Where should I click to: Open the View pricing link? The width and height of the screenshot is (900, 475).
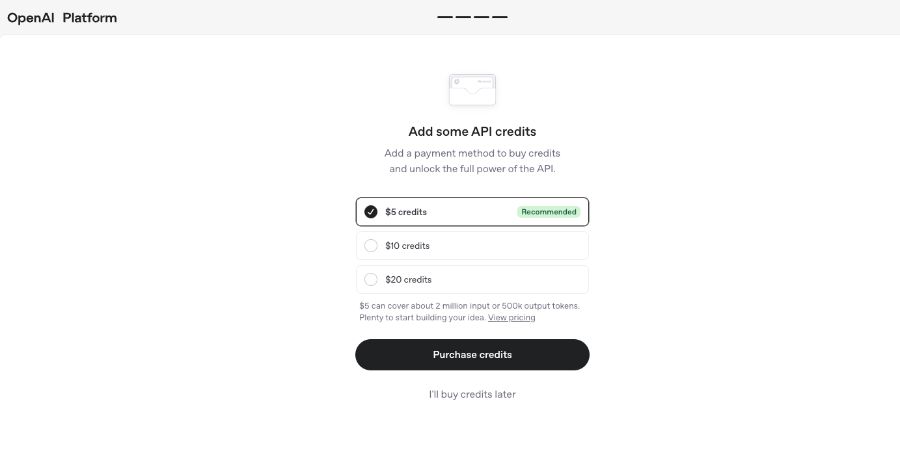511,317
